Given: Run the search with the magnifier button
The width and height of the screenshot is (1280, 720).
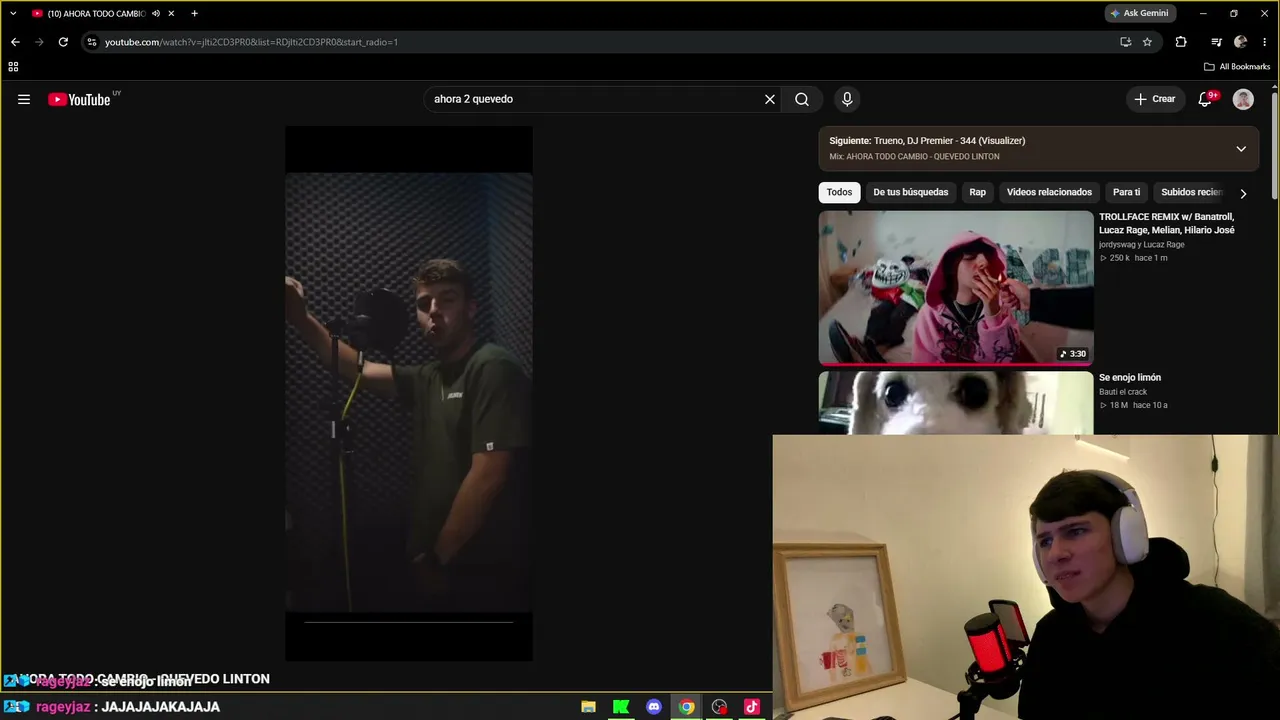Looking at the screenshot, I should coord(802,99).
